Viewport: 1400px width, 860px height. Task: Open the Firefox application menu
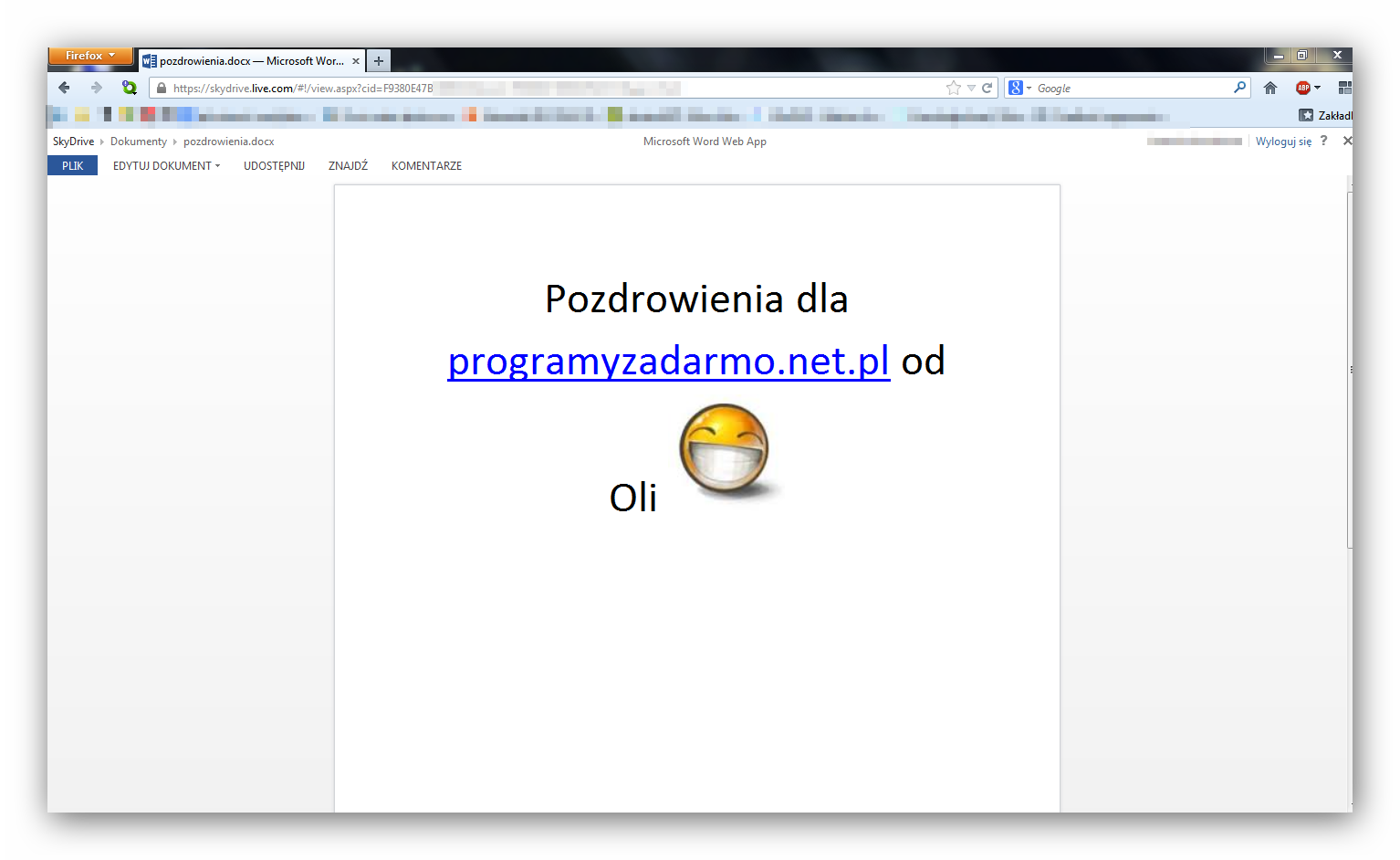pos(89,56)
